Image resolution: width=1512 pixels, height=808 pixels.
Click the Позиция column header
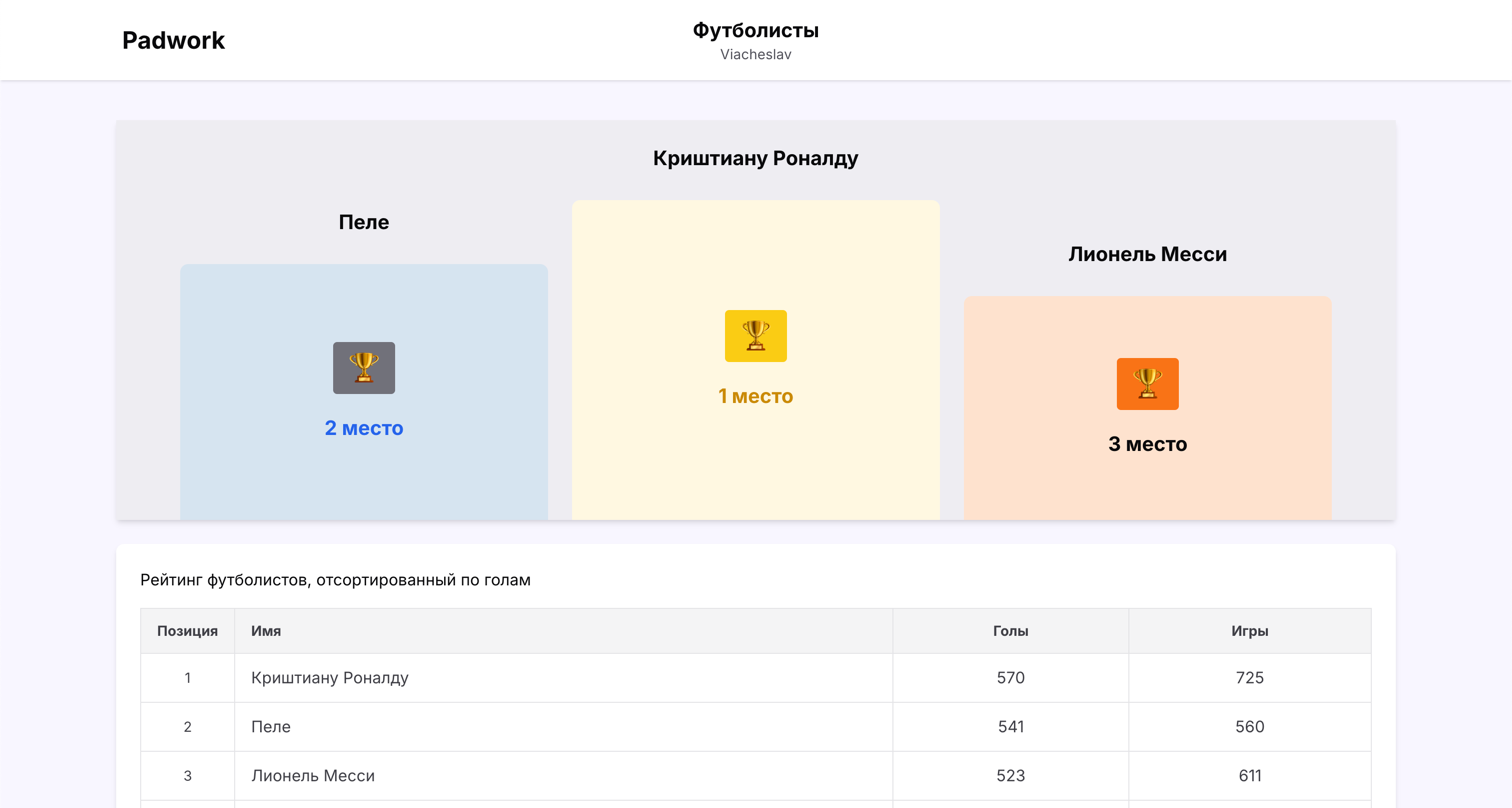[187, 631]
